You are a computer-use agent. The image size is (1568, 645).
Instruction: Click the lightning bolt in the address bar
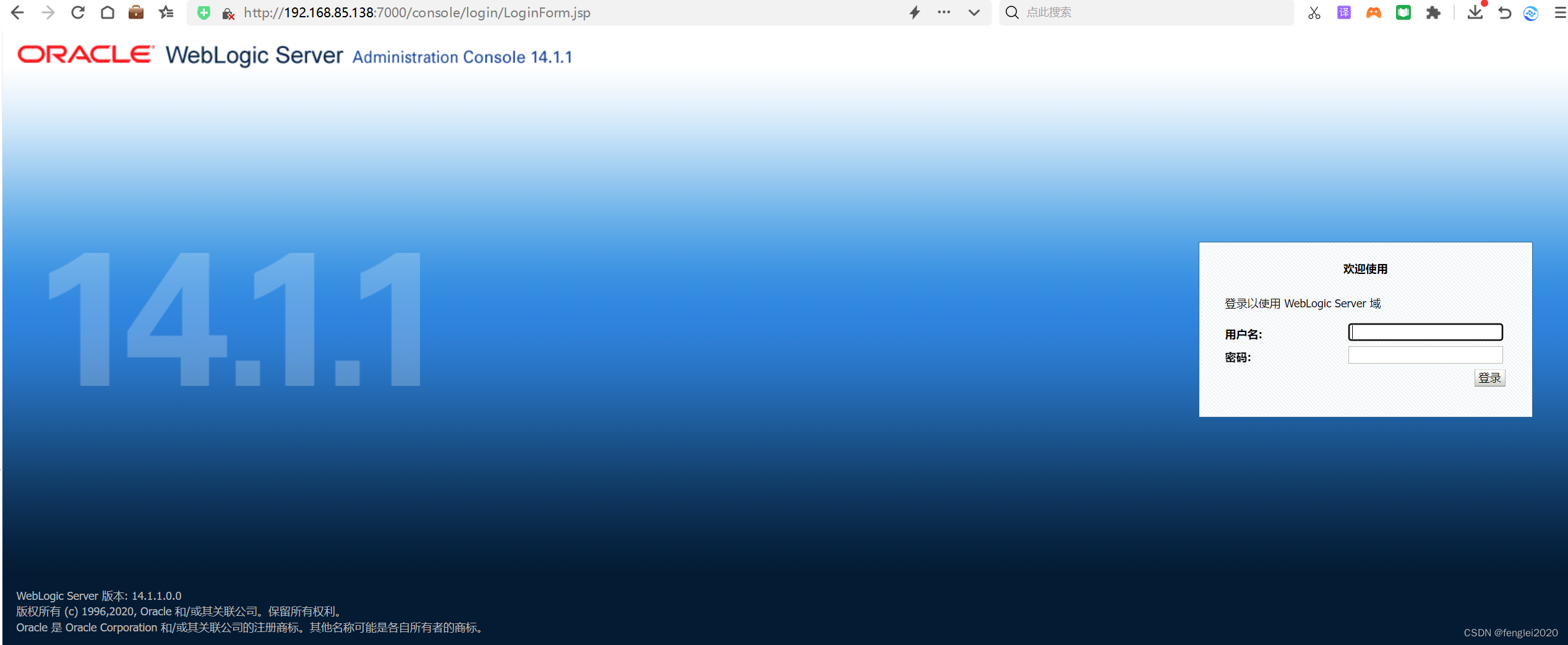tap(914, 12)
